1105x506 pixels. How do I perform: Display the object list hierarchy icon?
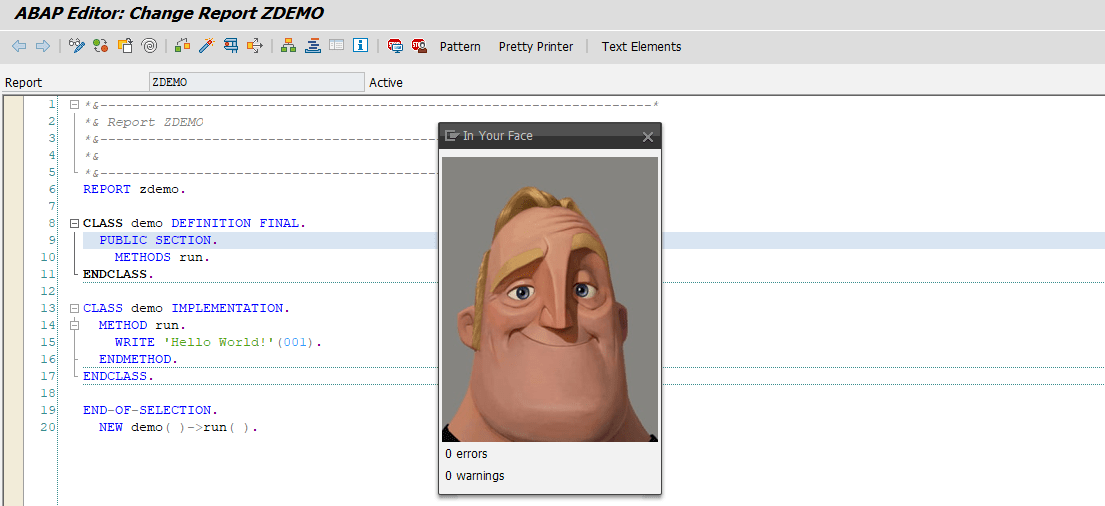[x=288, y=47]
